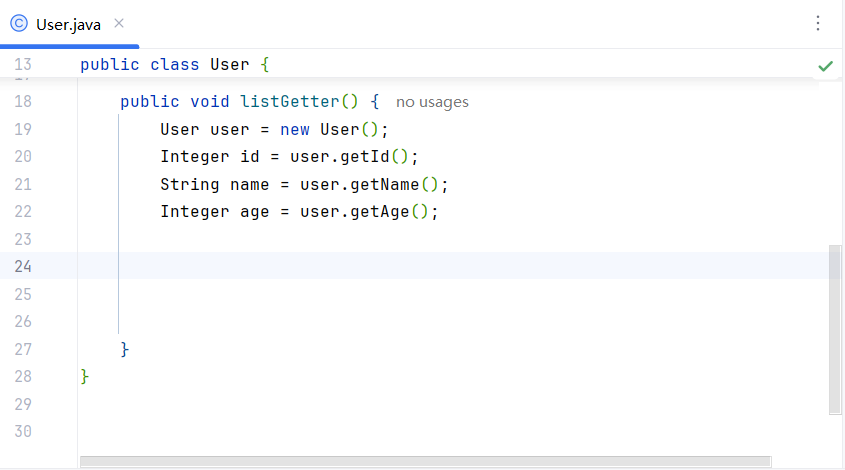Click the horizontal scrollbar at the bottom
The width and height of the screenshot is (845, 470).
coord(425,461)
